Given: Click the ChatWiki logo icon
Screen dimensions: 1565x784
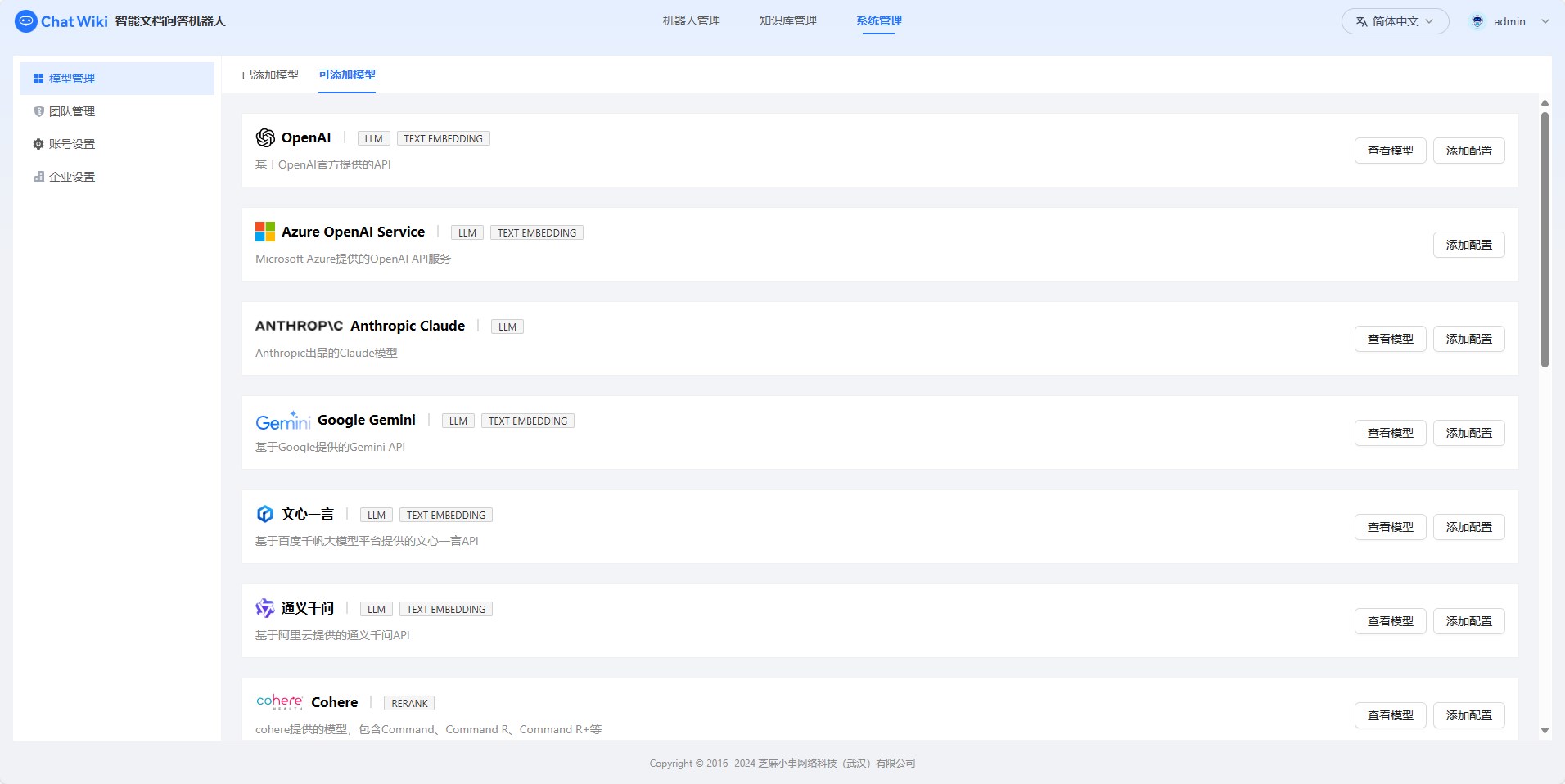Looking at the screenshot, I should click(25, 21).
